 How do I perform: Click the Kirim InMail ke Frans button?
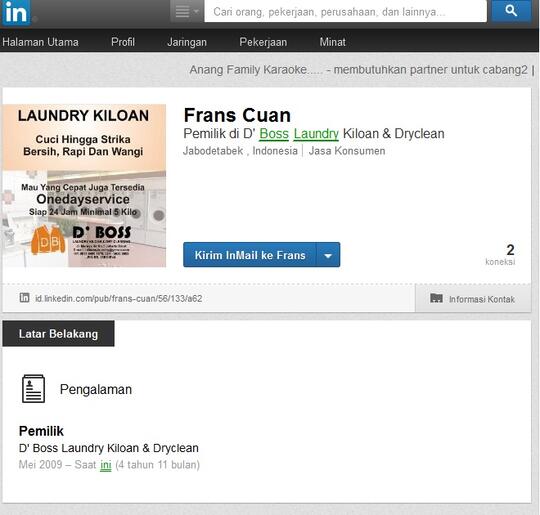coord(250,255)
